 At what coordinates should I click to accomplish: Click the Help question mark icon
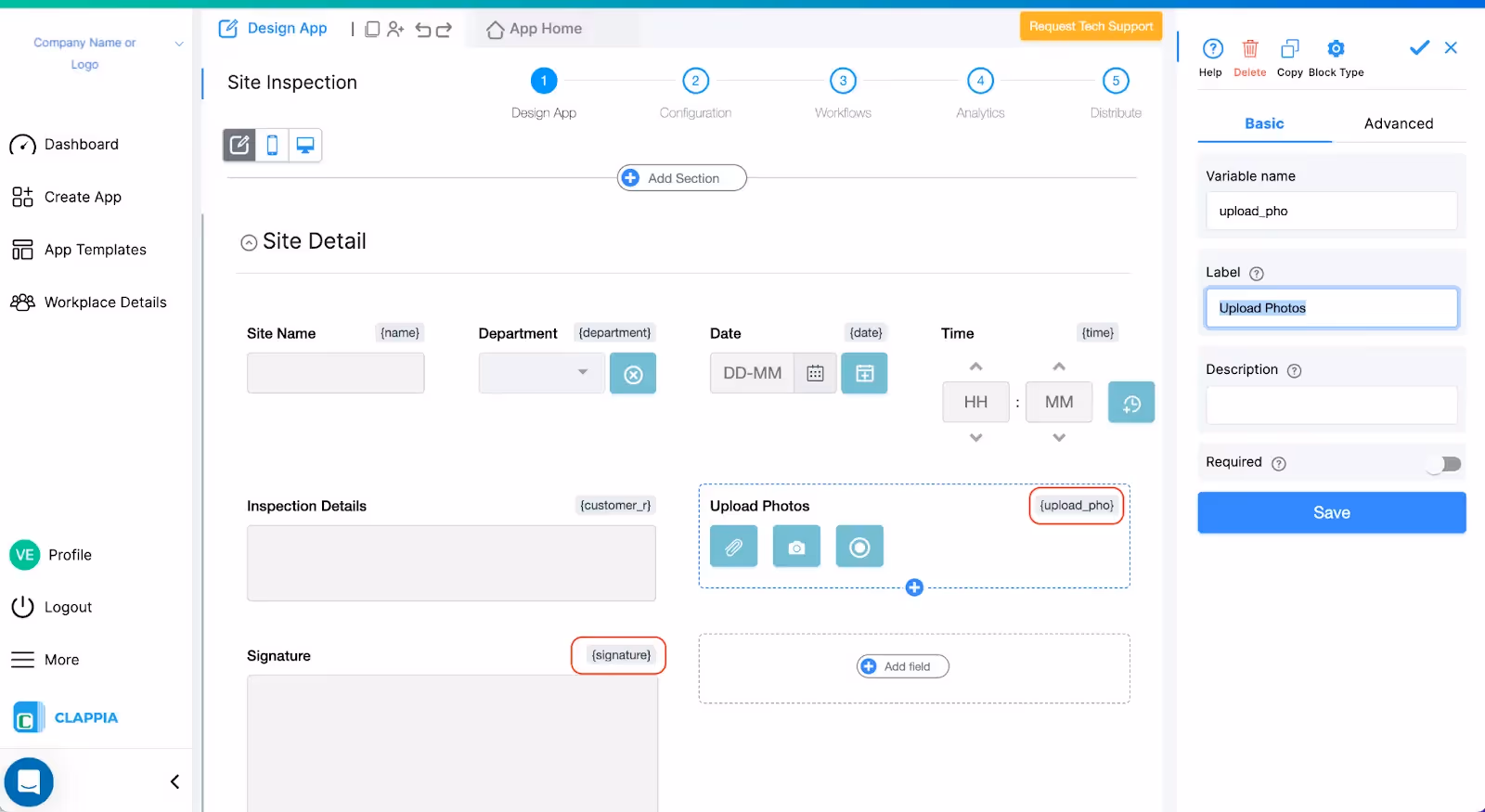click(1212, 48)
